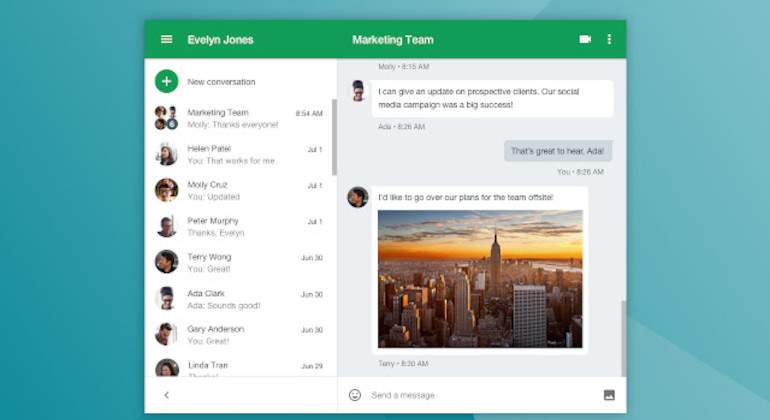Click the Evelyn Jones account name

(x=220, y=40)
